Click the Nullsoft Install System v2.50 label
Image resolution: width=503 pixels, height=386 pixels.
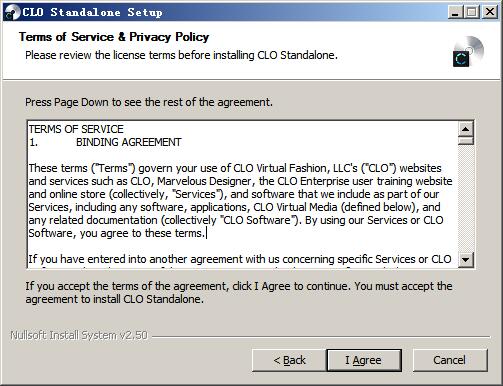79,335
